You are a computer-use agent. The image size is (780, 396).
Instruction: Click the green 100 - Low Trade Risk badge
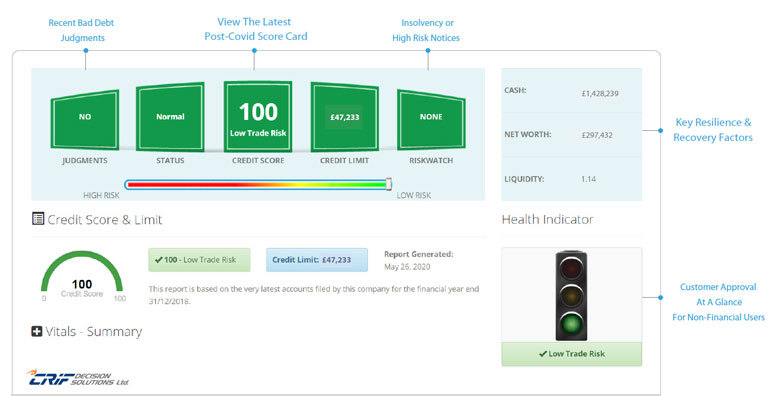point(199,260)
